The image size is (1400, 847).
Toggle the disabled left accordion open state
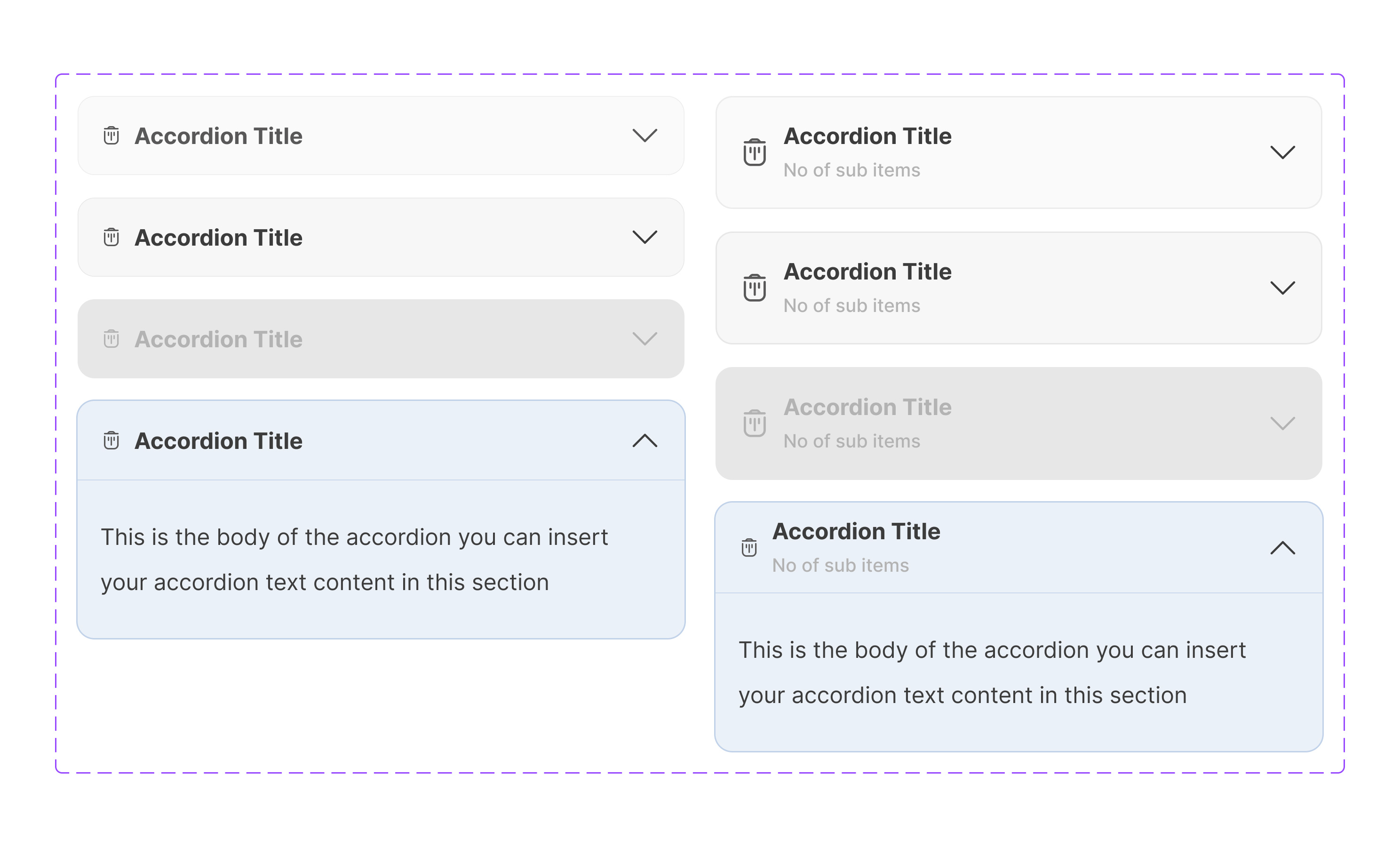click(x=645, y=339)
